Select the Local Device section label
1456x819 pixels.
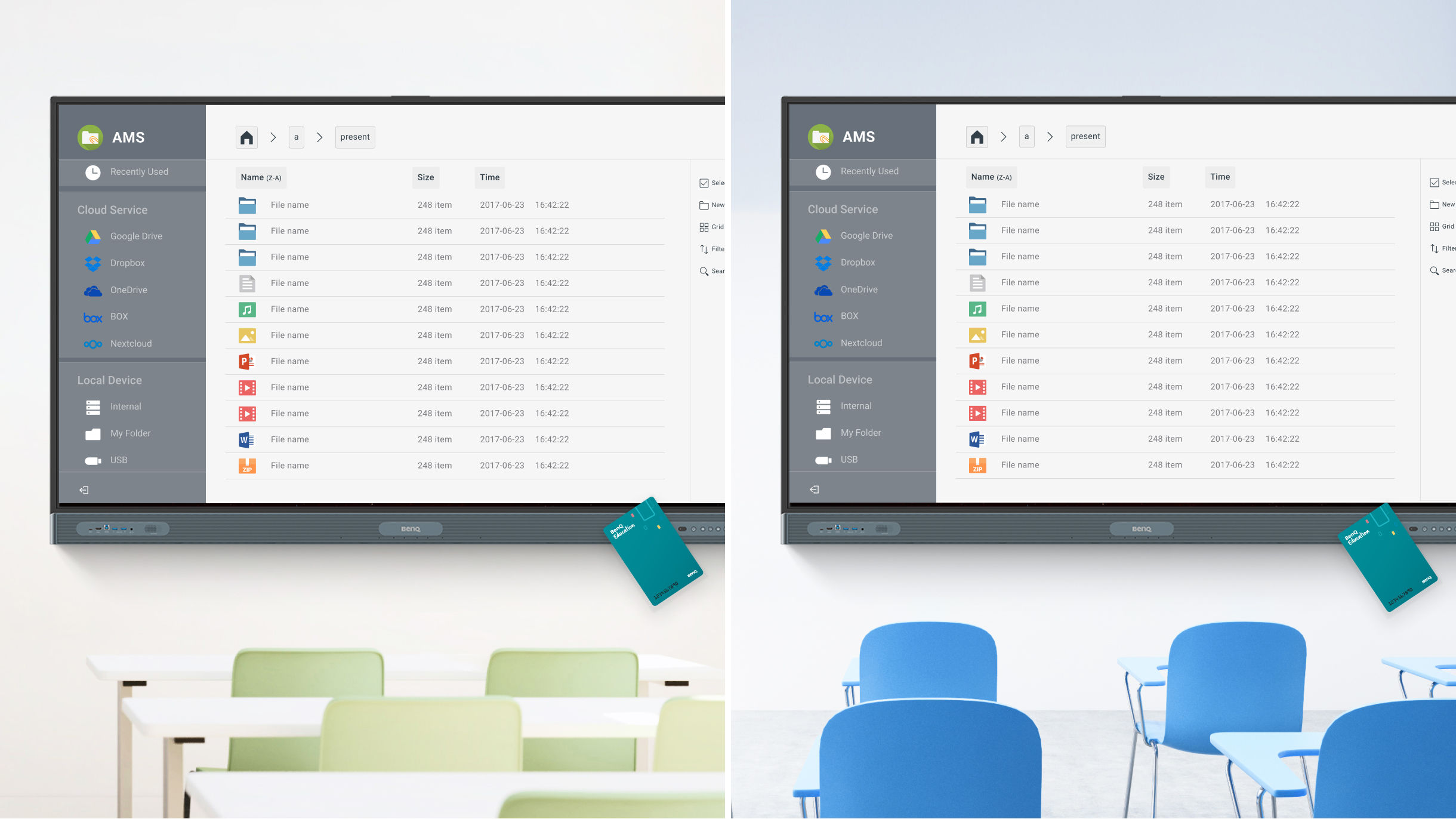pos(110,380)
